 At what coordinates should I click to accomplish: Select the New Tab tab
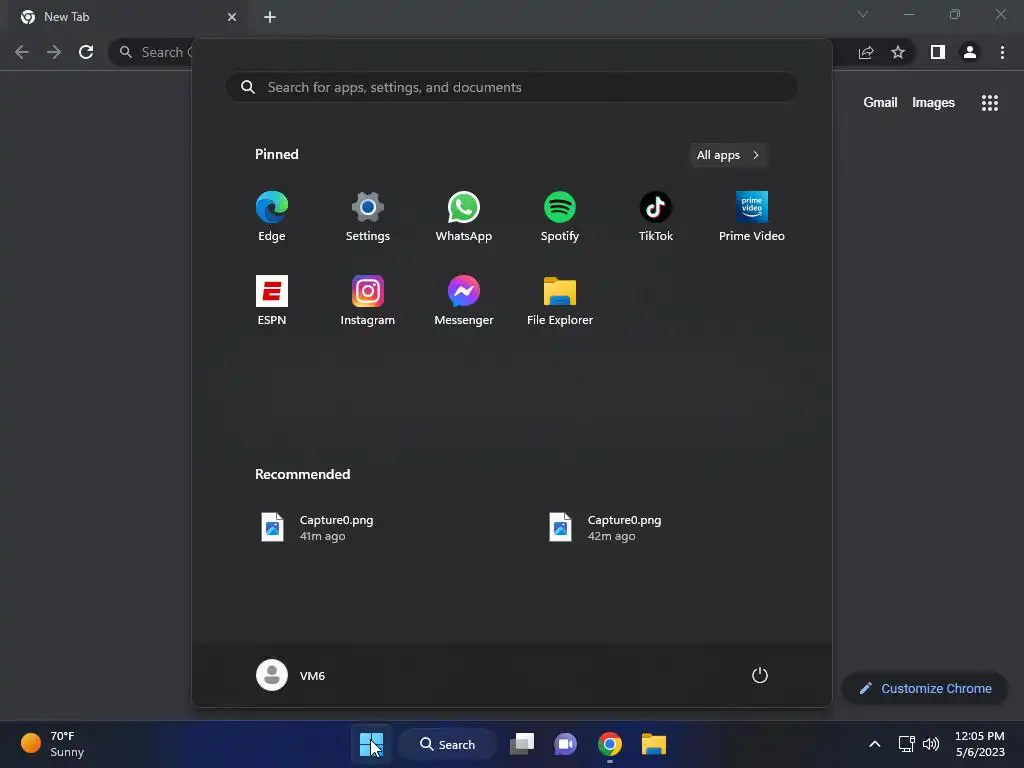[128, 17]
